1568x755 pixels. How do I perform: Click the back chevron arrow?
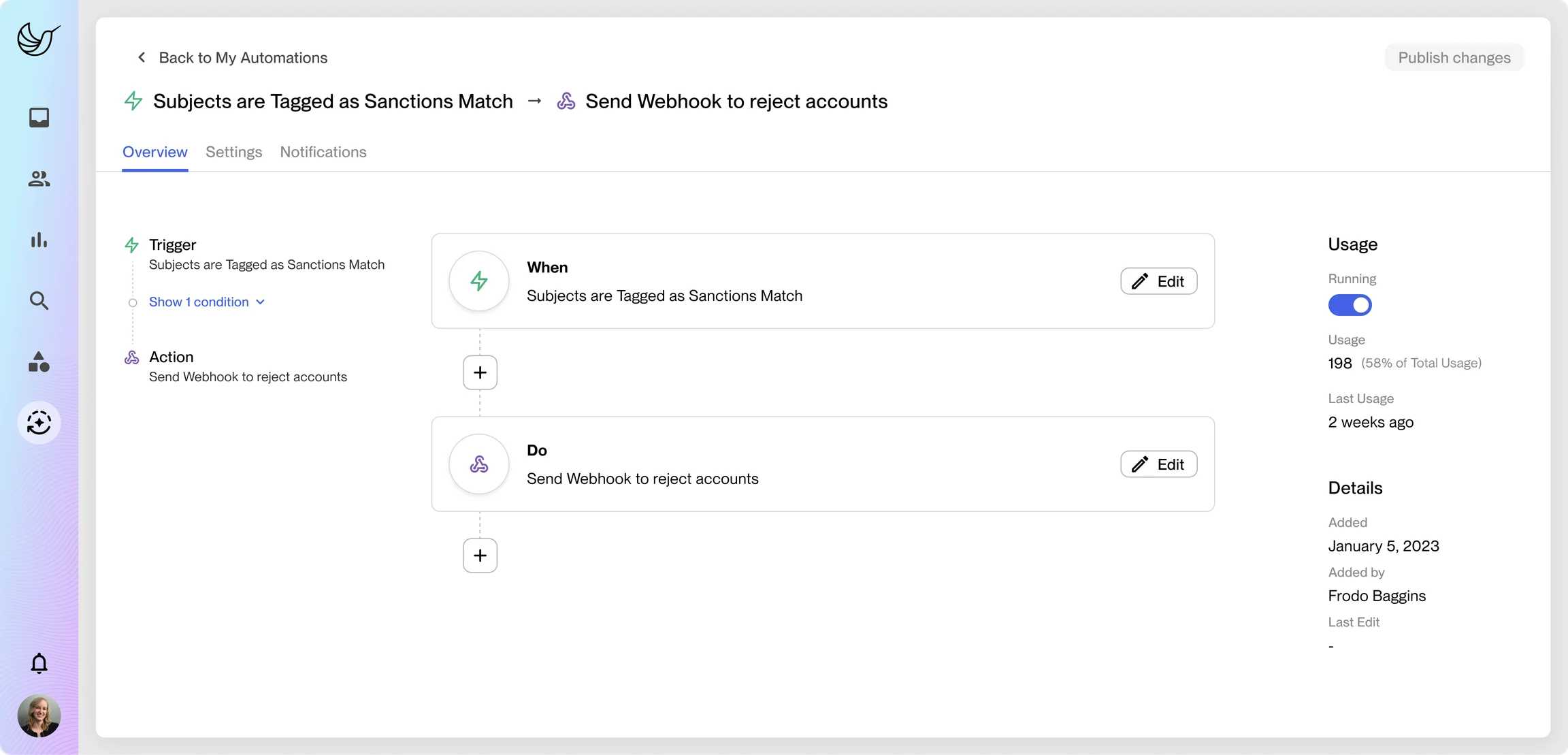tap(142, 57)
